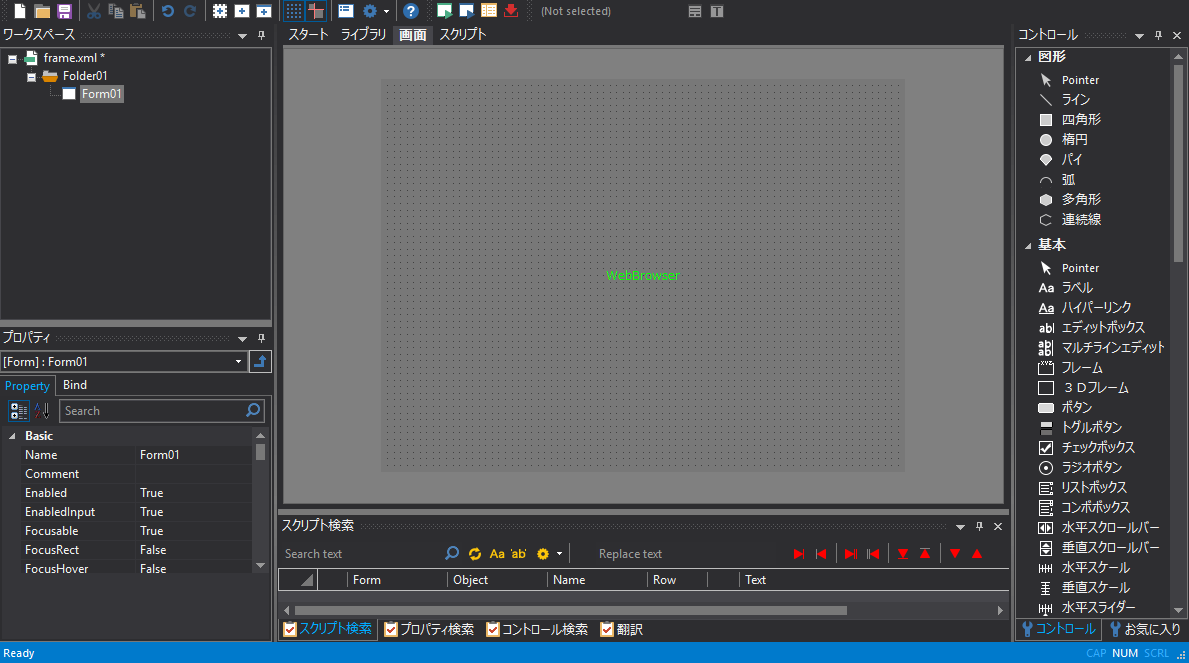Screen dimensions: 1189x663
Task: Click the search magnifier in script search
Action: [x=452, y=553]
